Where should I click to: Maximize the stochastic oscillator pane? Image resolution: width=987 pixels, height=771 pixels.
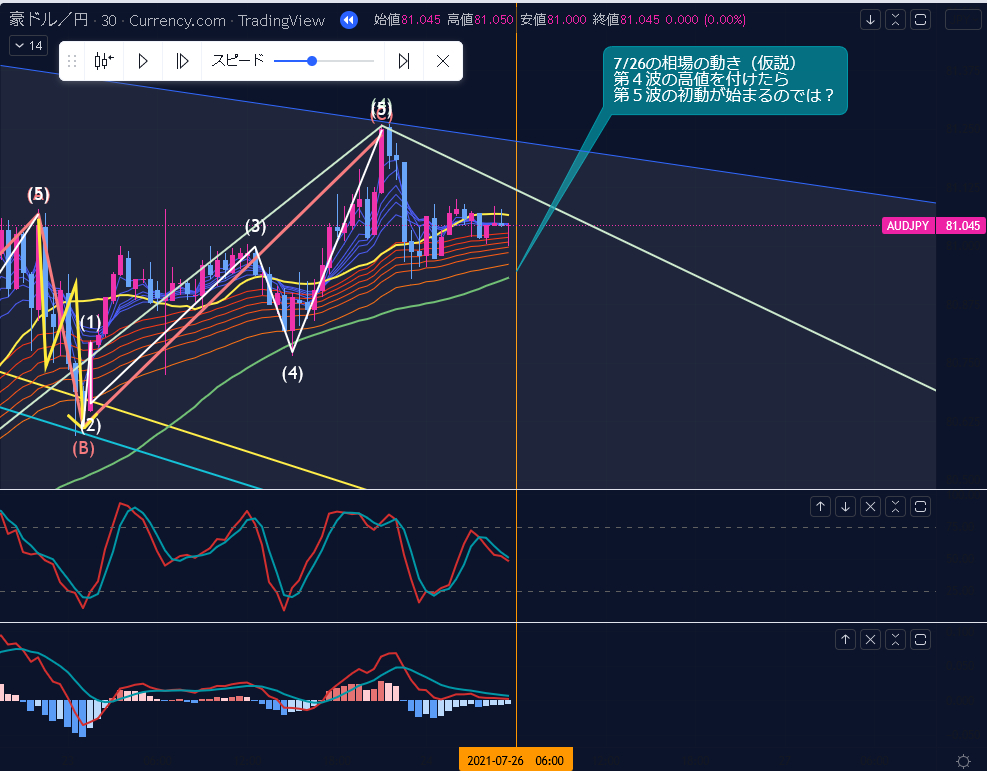921,506
